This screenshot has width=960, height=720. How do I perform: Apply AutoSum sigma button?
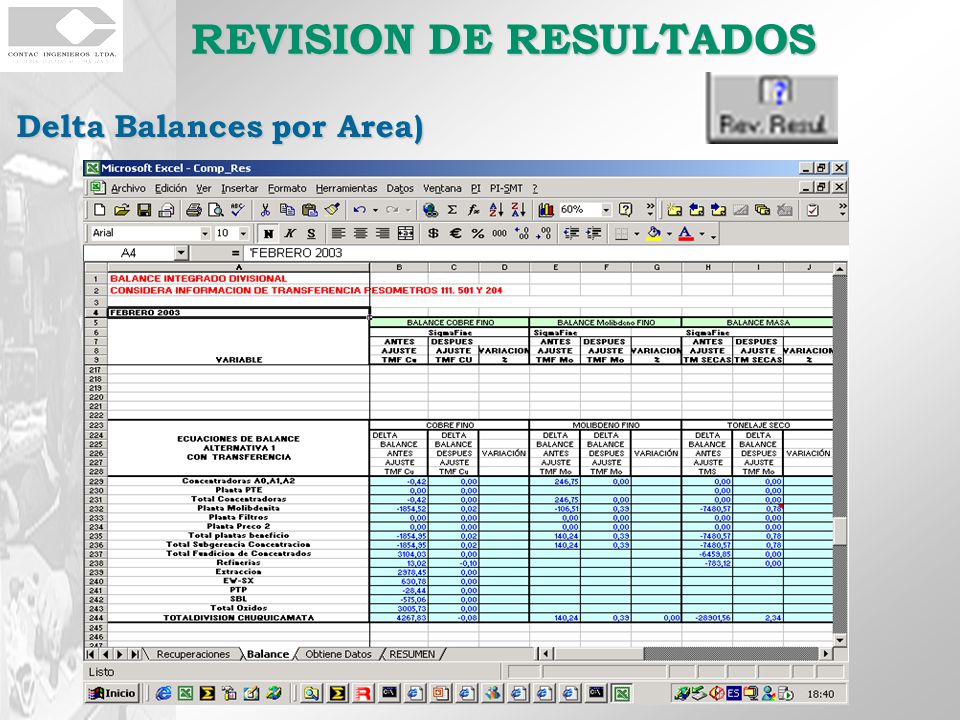(452, 210)
